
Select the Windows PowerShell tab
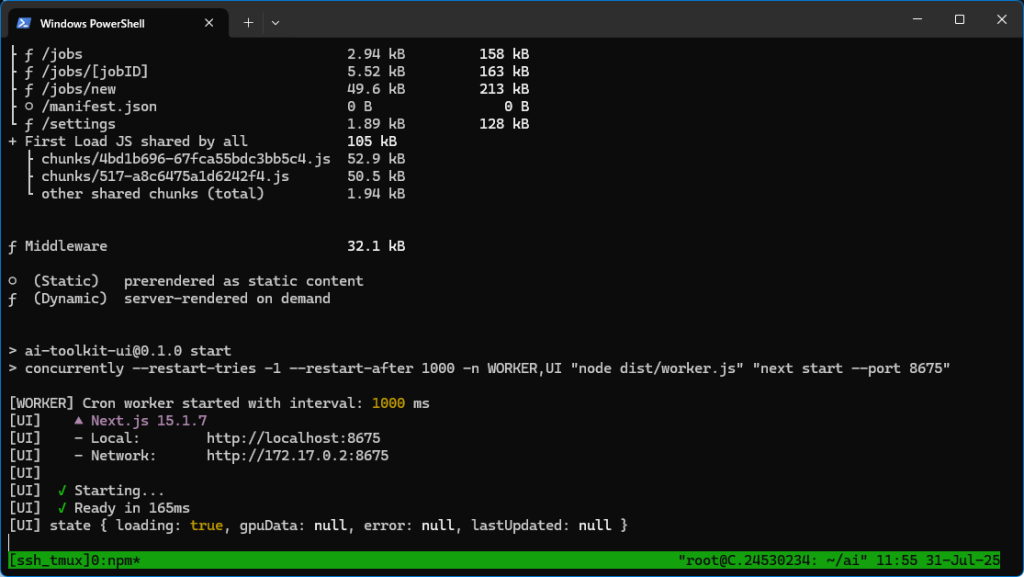tap(118, 23)
